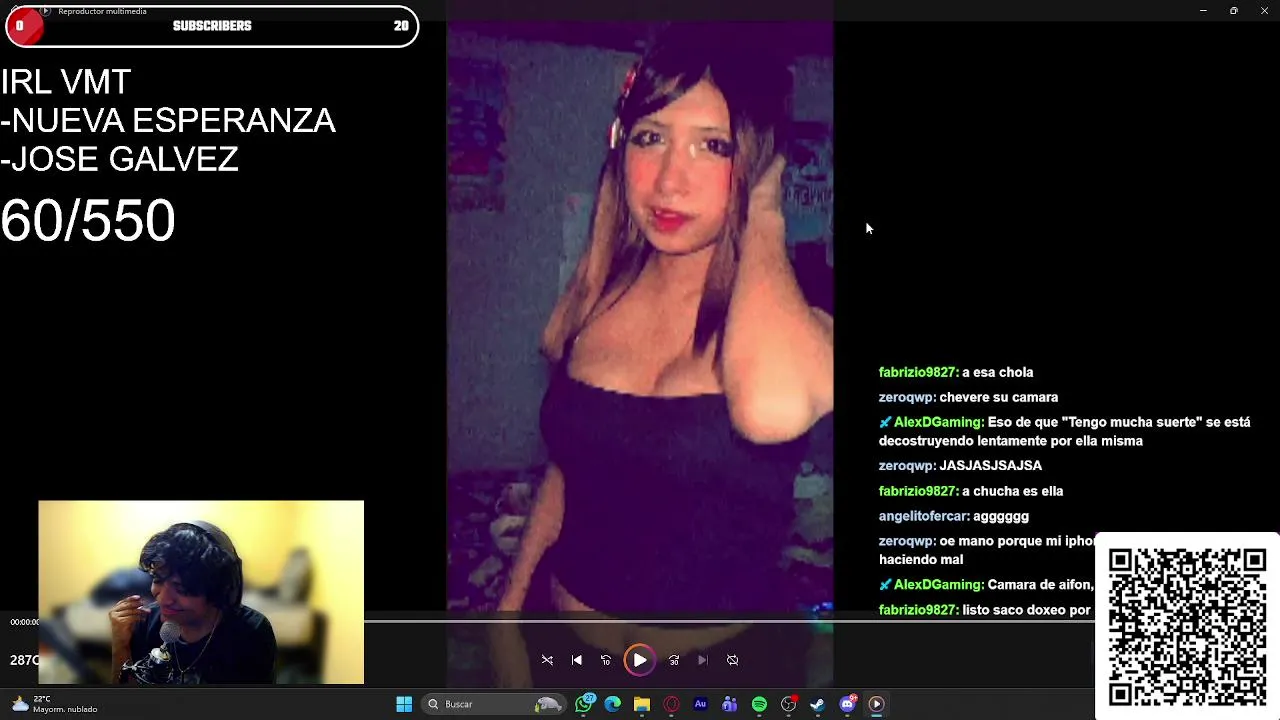Open the Windows Start menu
1280x720 pixels.
click(x=404, y=704)
